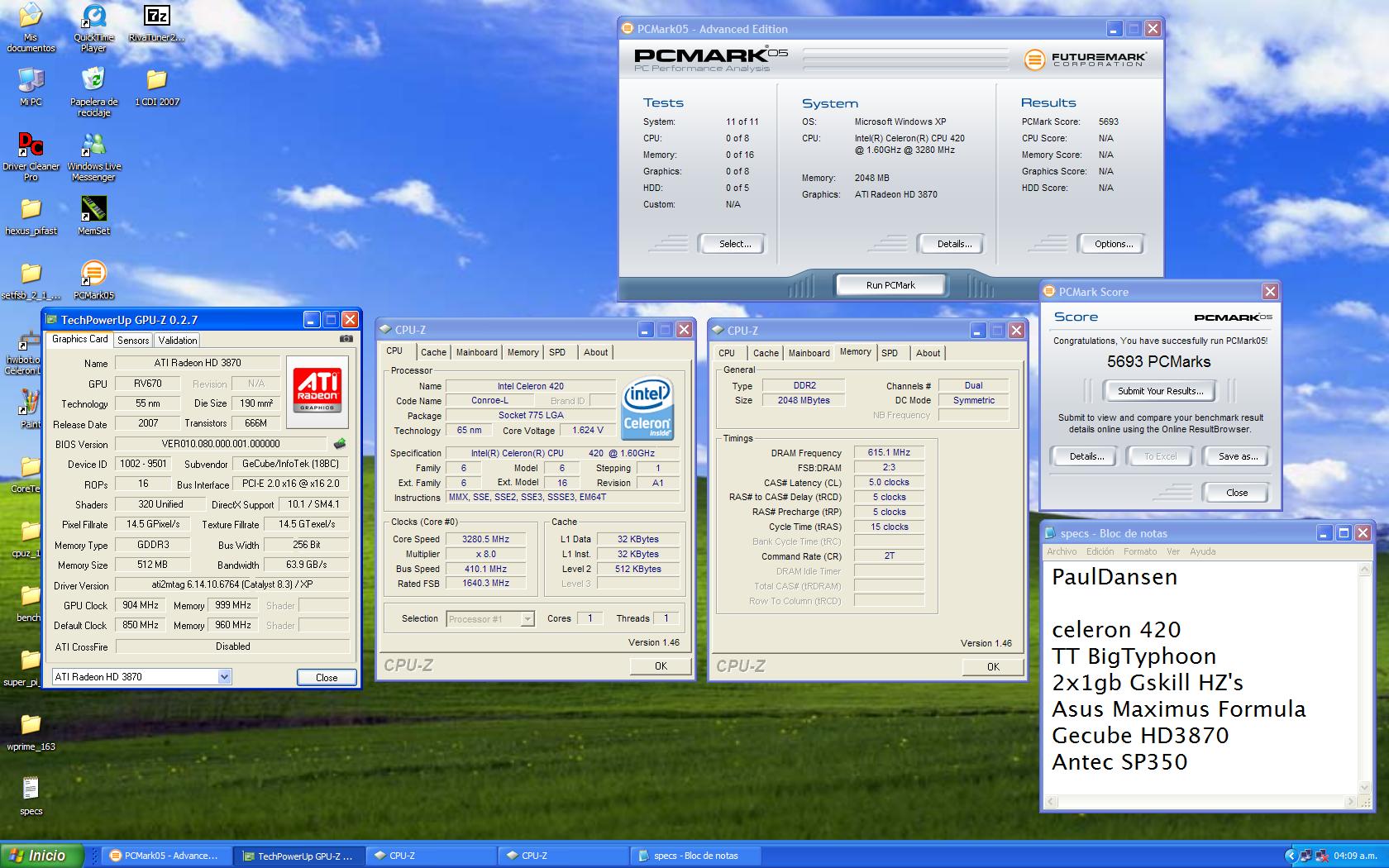Screen dimensions: 1389x868
Task: Click Select... button under Tests
Action: point(734,244)
